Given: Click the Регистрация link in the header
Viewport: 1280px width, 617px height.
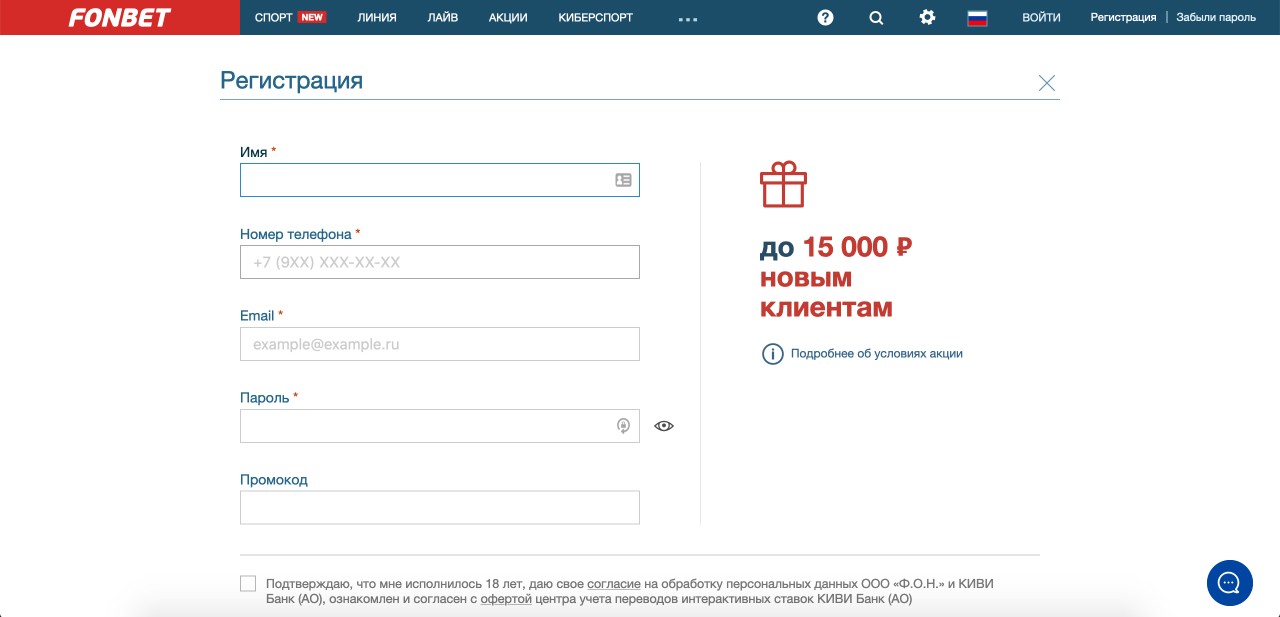Looking at the screenshot, I should [1123, 17].
